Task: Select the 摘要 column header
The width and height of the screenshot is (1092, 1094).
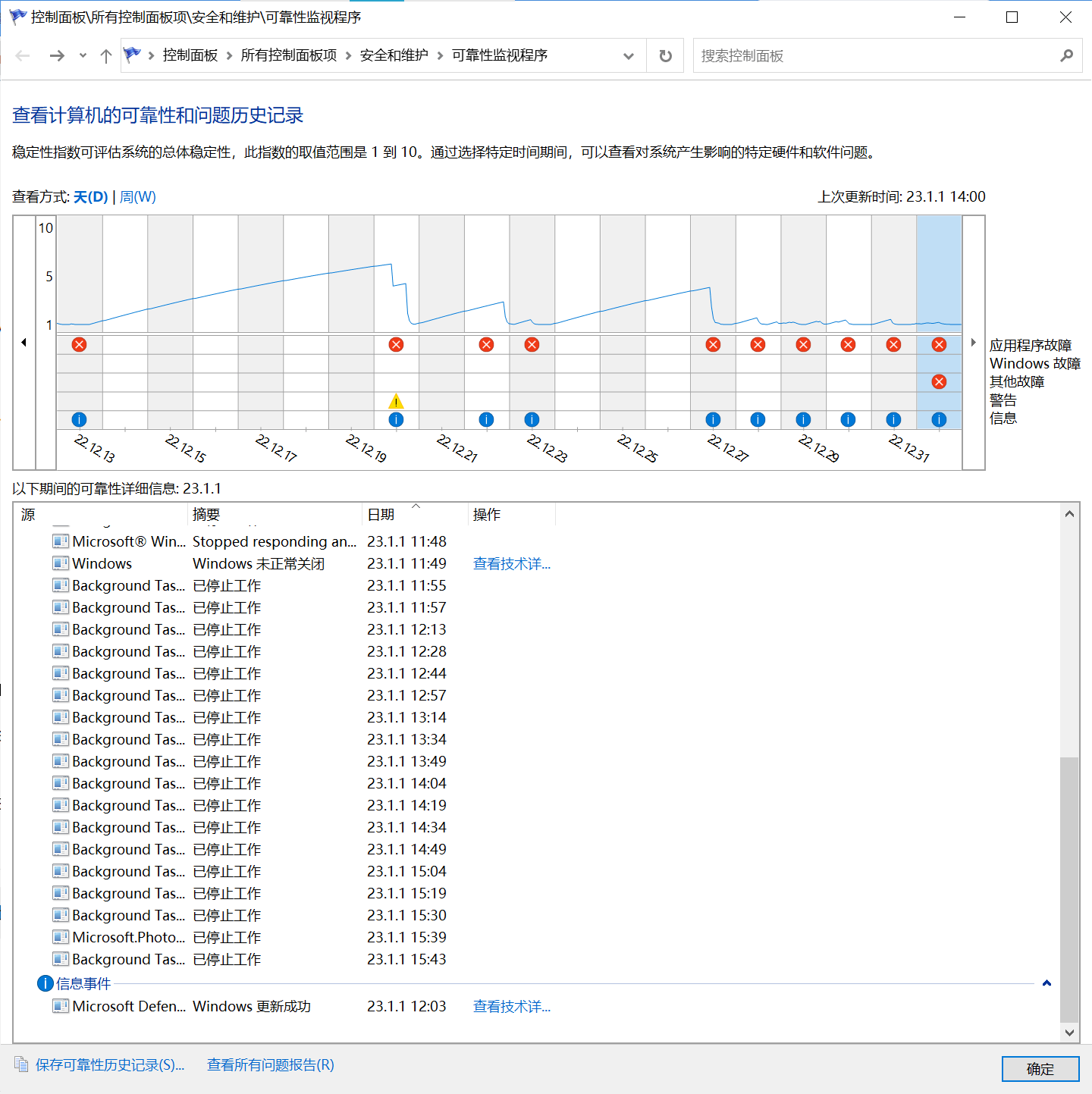Action: [275, 515]
